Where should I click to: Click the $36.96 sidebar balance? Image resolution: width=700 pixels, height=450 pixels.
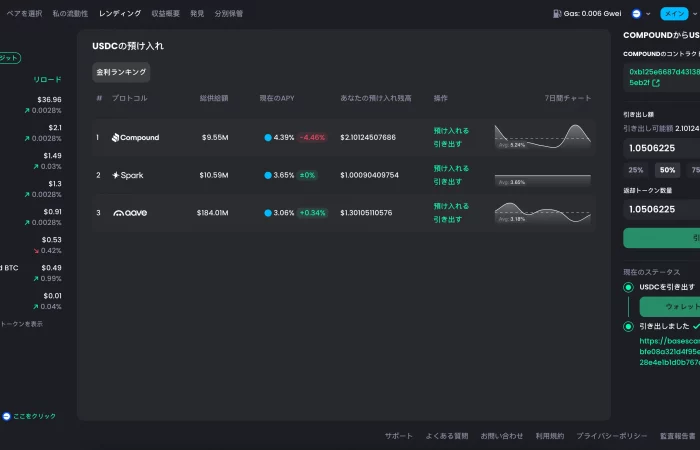[x=49, y=100]
